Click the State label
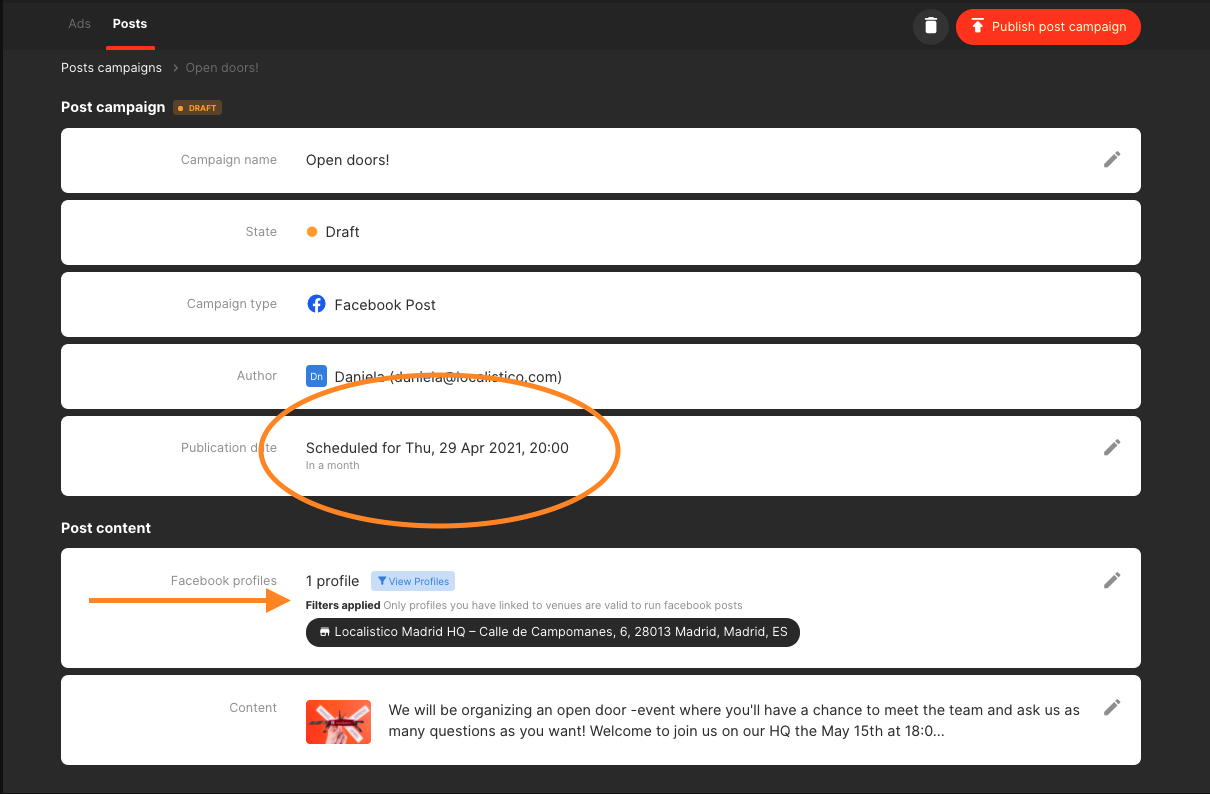The image size is (1210, 794). pos(261,232)
